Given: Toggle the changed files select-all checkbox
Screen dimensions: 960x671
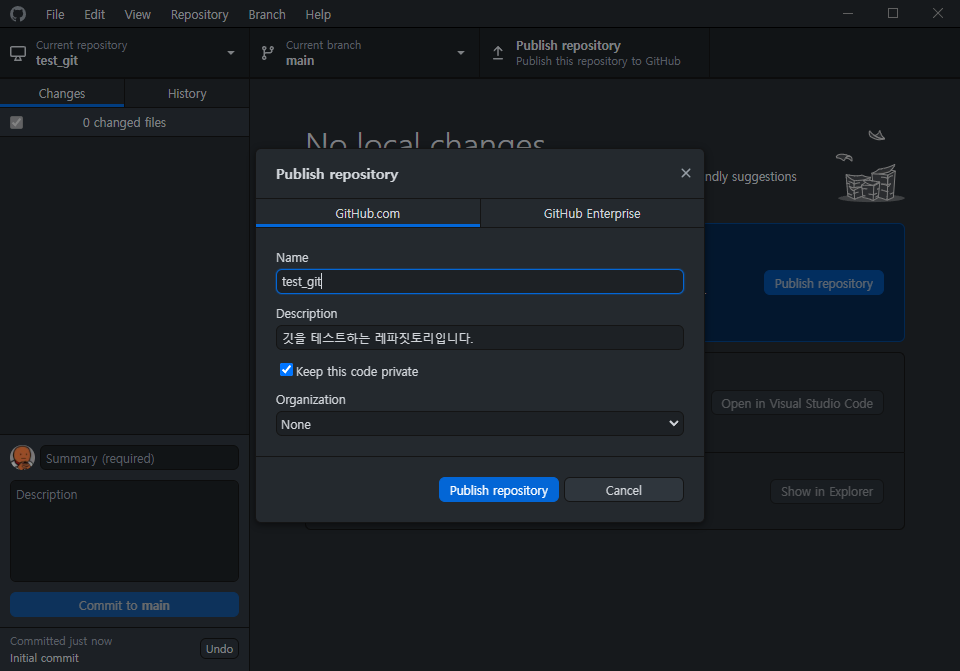Looking at the screenshot, I should tap(17, 122).
